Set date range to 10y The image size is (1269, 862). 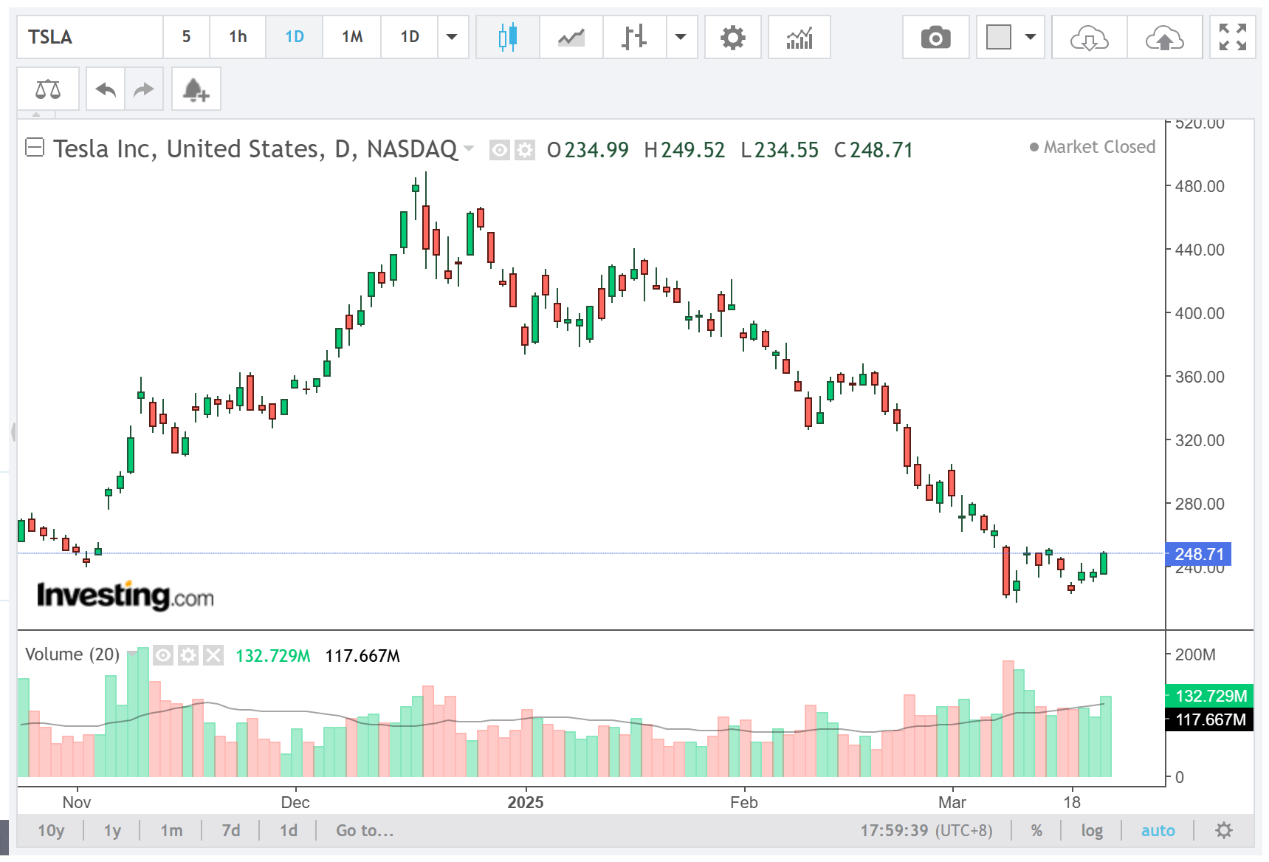tap(51, 830)
